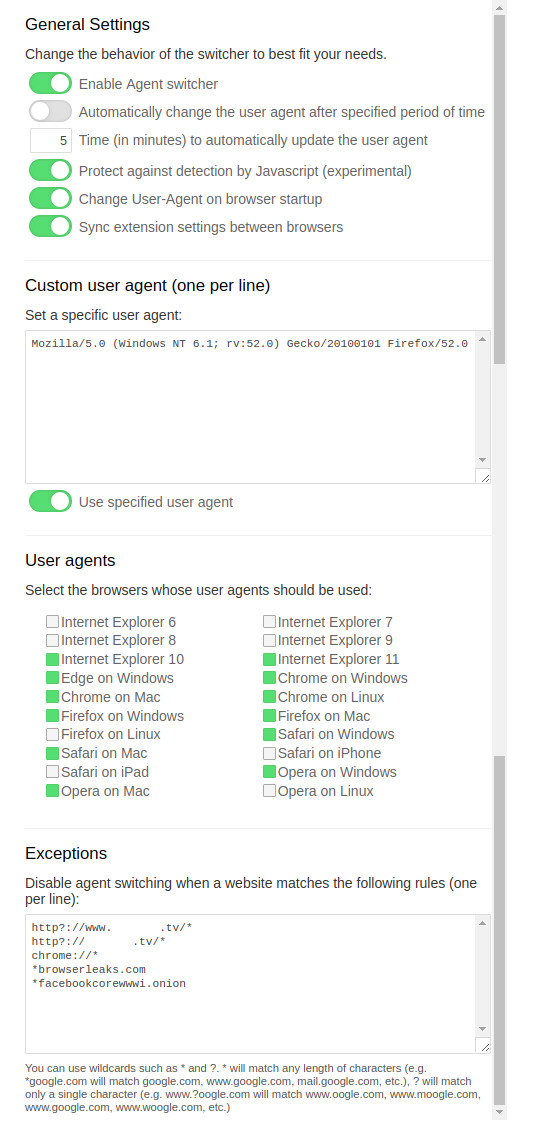Image resolution: width=533 pixels, height=1139 pixels.
Task: Uncheck the Internet Explorer 11 checkbox
Action: pos(269,660)
